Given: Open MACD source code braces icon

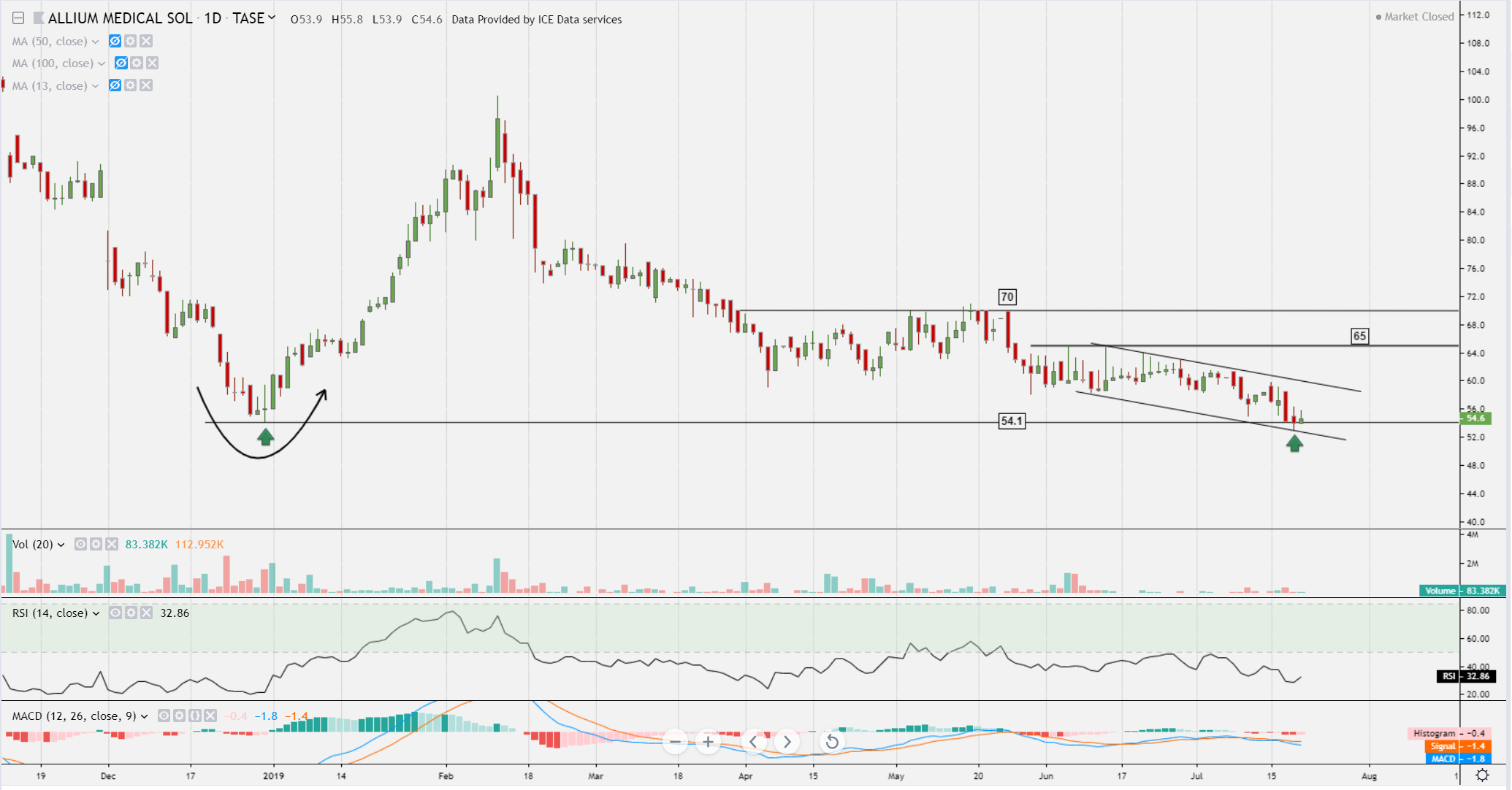Looking at the screenshot, I should 194,716.
